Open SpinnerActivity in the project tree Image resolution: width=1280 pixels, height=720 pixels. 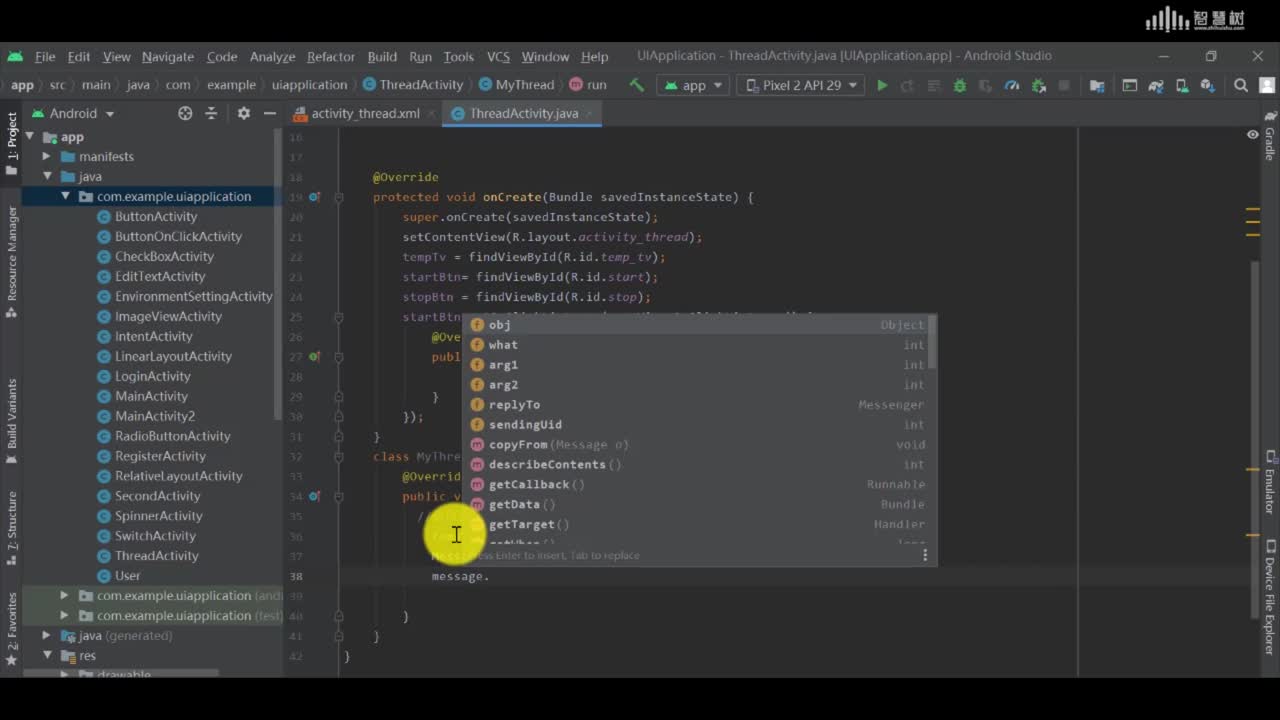158,516
